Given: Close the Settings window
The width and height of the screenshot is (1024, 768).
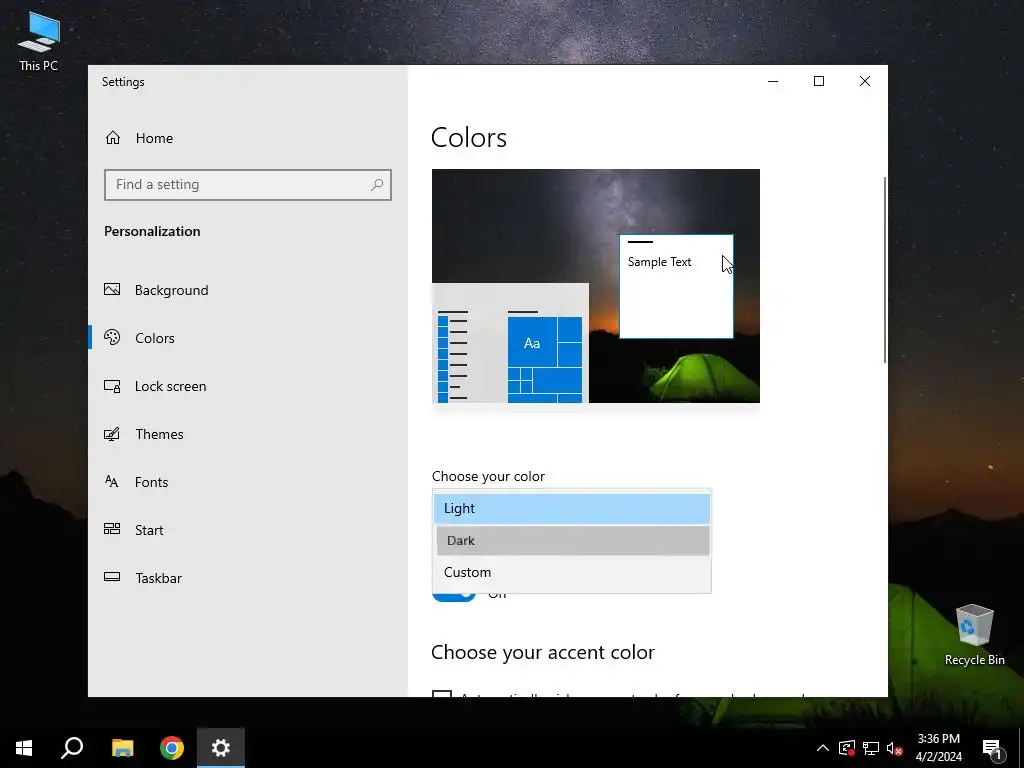Looking at the screenshot, I should click(865, 81).
